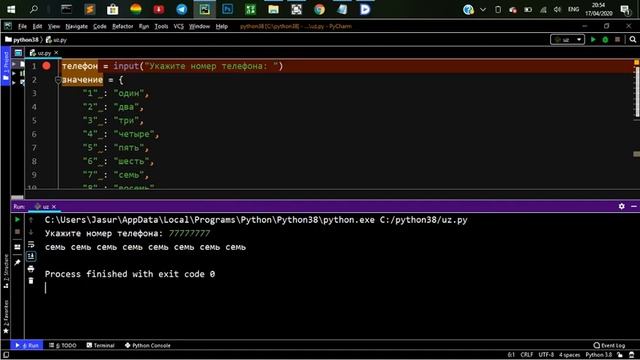Open Sublime Text from the taskbar

point(90,9)
